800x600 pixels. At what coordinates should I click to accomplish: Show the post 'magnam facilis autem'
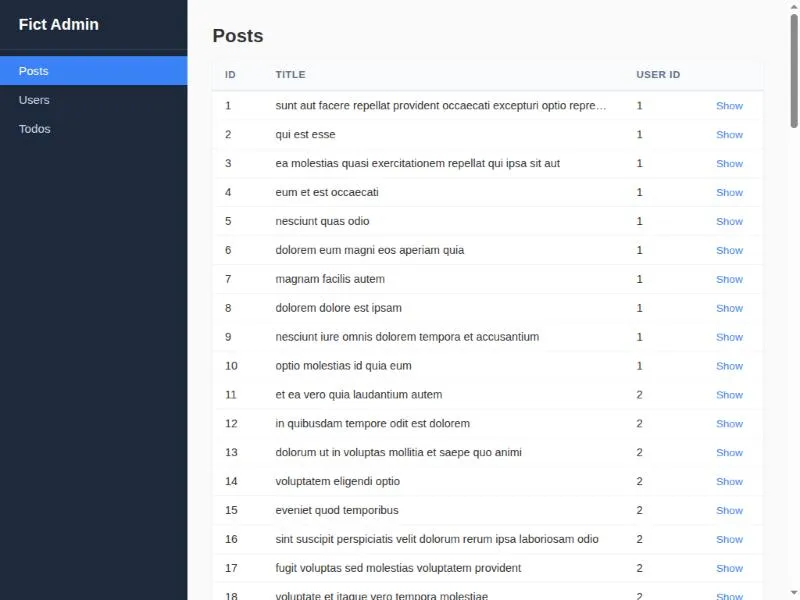coord(729,279)
